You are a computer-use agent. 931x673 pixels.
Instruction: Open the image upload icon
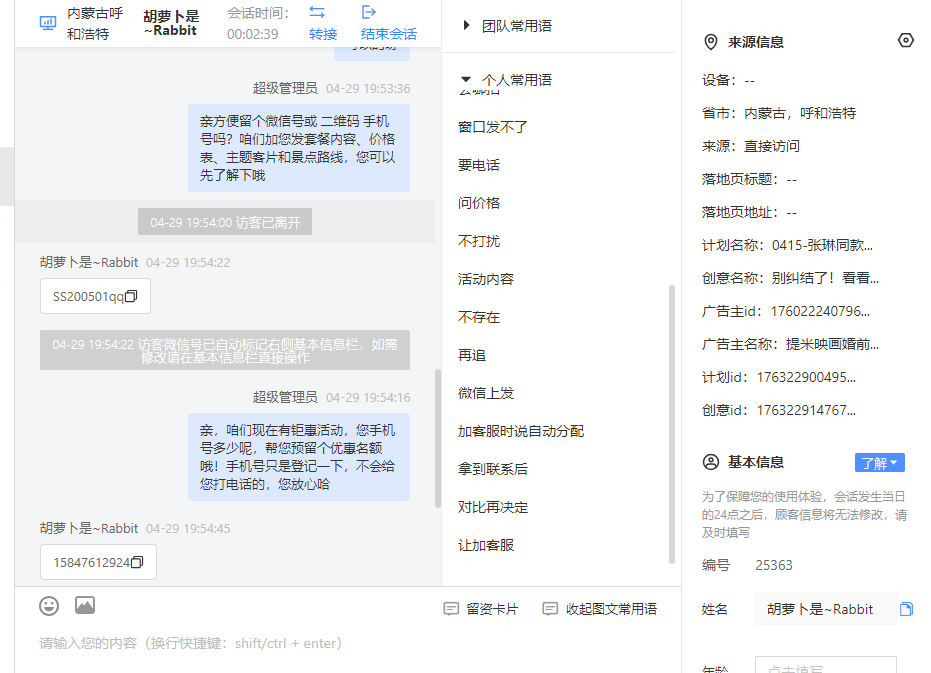point(85,605)
